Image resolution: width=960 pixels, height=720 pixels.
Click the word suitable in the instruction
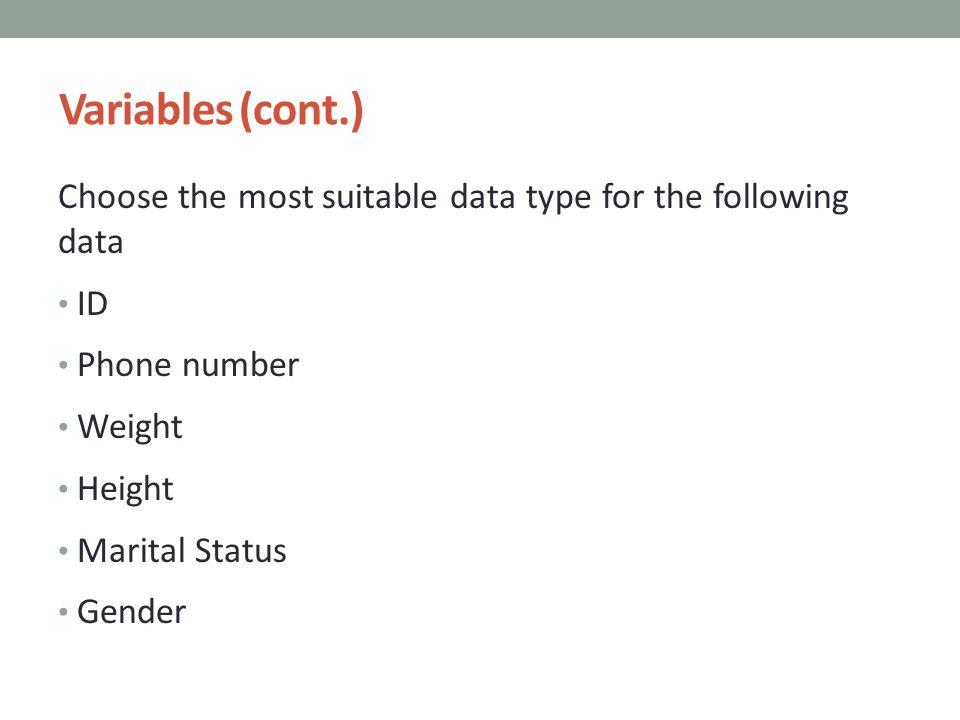[x=380, y=197]
